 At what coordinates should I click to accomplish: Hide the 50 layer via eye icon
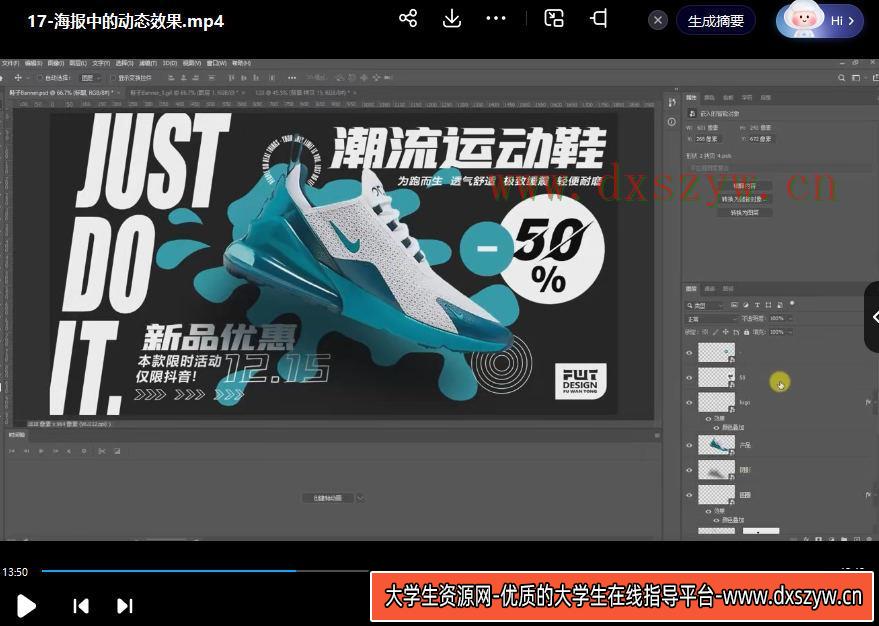(x=690, y=377)
